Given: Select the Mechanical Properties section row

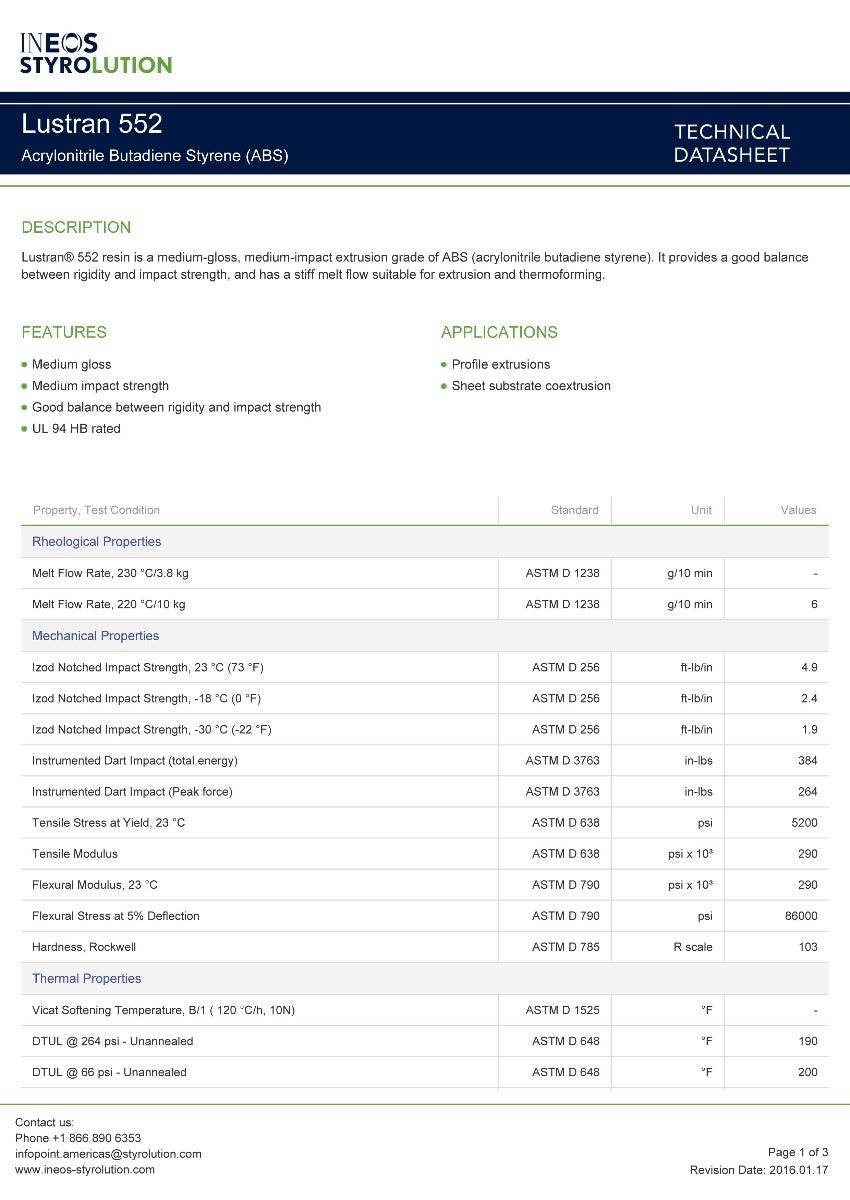Looking at the screenshot, I should pyautogui.click(x=95, y=635).
